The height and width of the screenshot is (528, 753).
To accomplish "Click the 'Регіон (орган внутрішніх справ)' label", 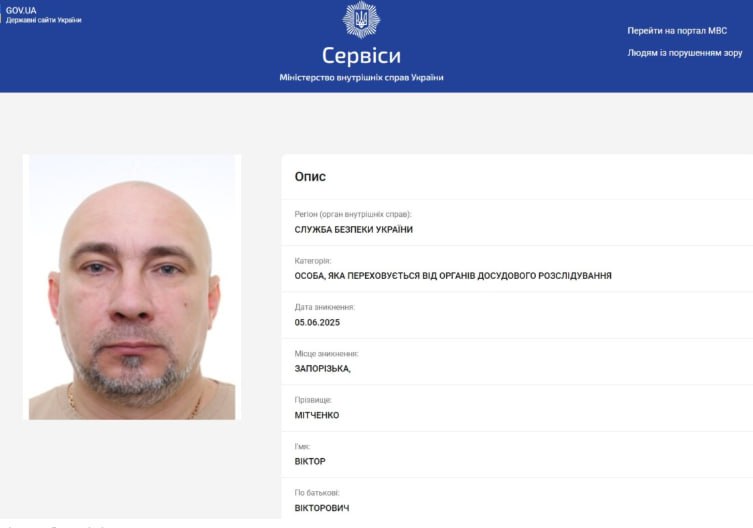I will [x=353, y=214].
